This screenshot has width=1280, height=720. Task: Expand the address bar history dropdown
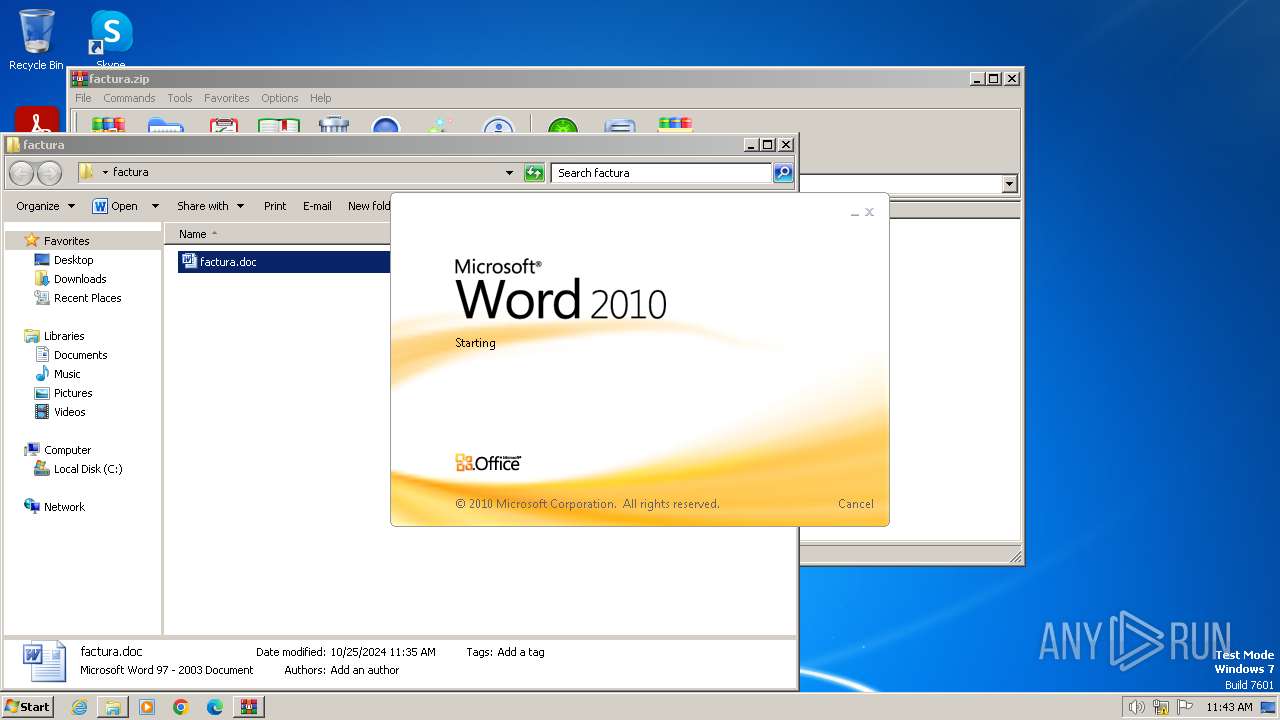[x=510, y=173]
